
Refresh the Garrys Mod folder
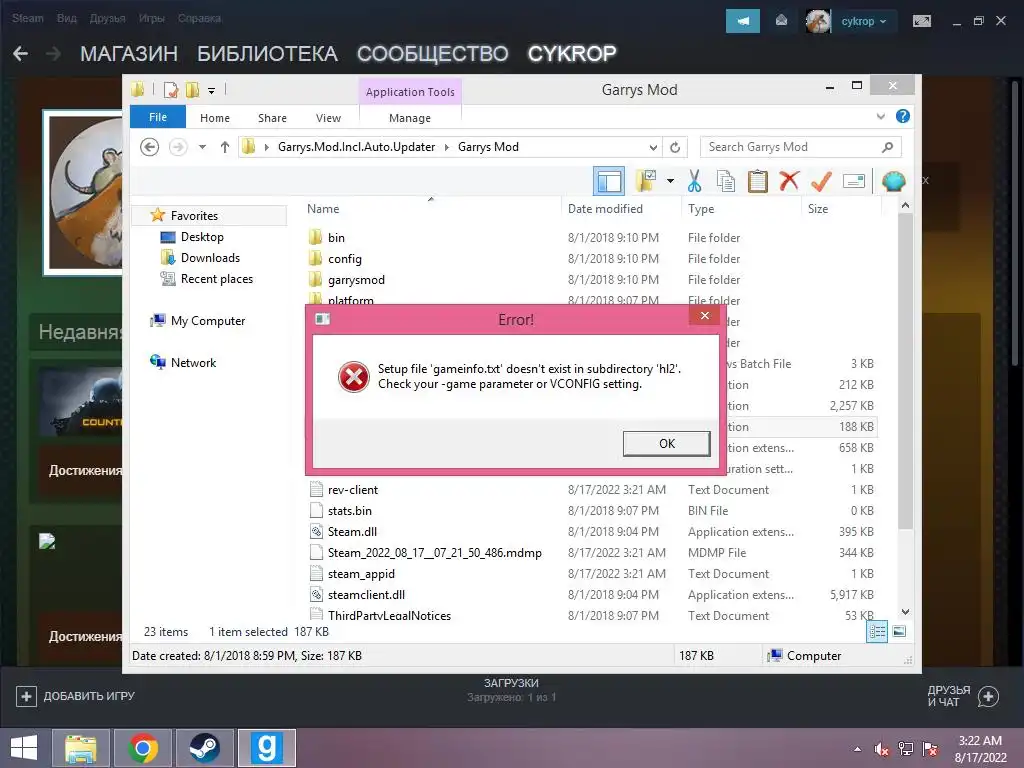coord(675,148)
